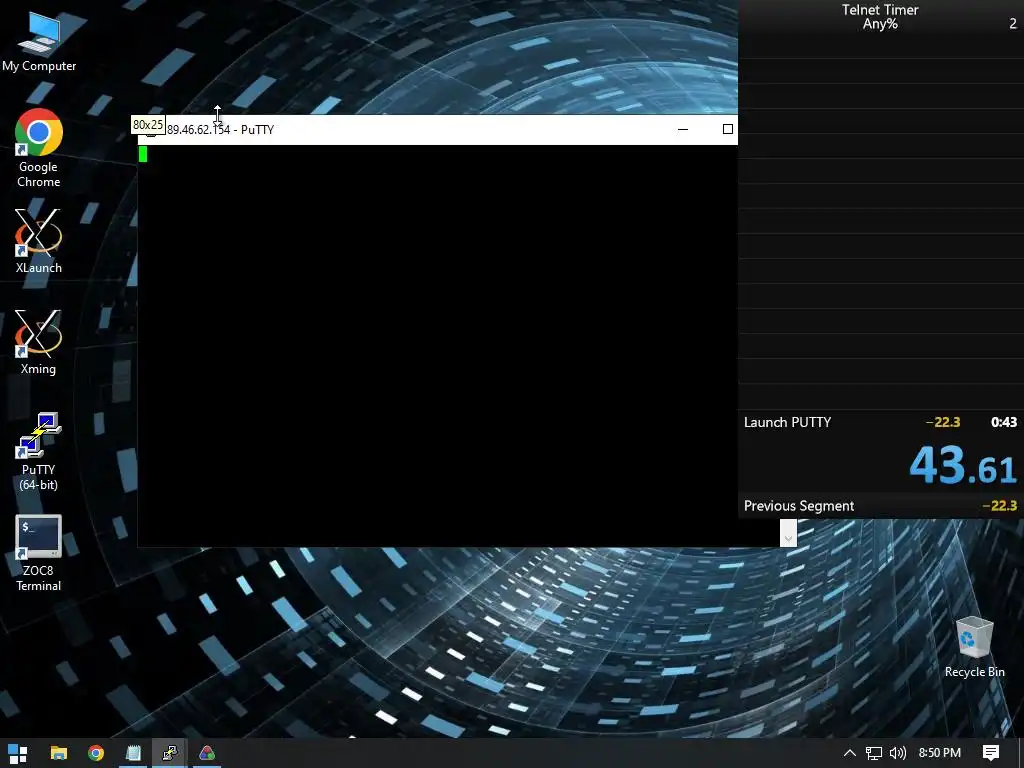
Task: Open File Explorer from the taskbar
Action: [59, 753]
